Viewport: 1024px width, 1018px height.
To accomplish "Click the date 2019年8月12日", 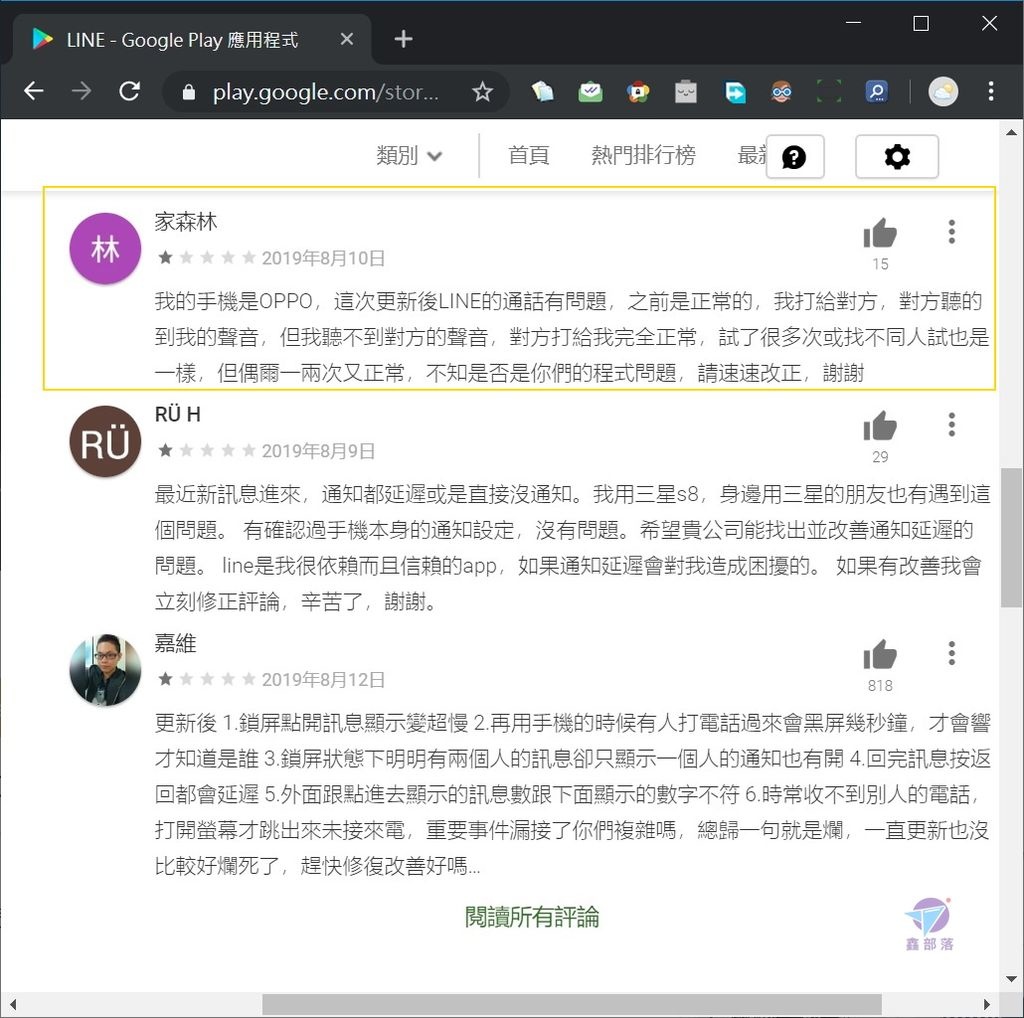I will 323,680.
